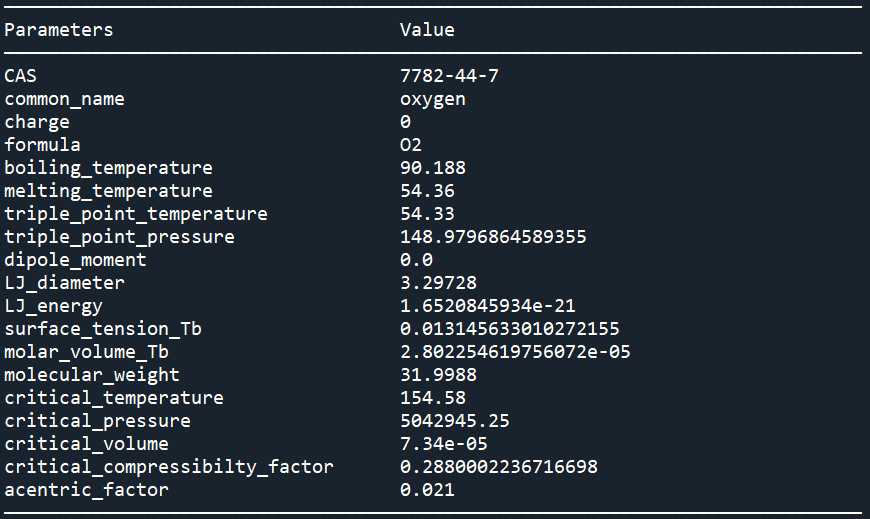
Task: Select the oxygen value text
Action: click(432, 100)
